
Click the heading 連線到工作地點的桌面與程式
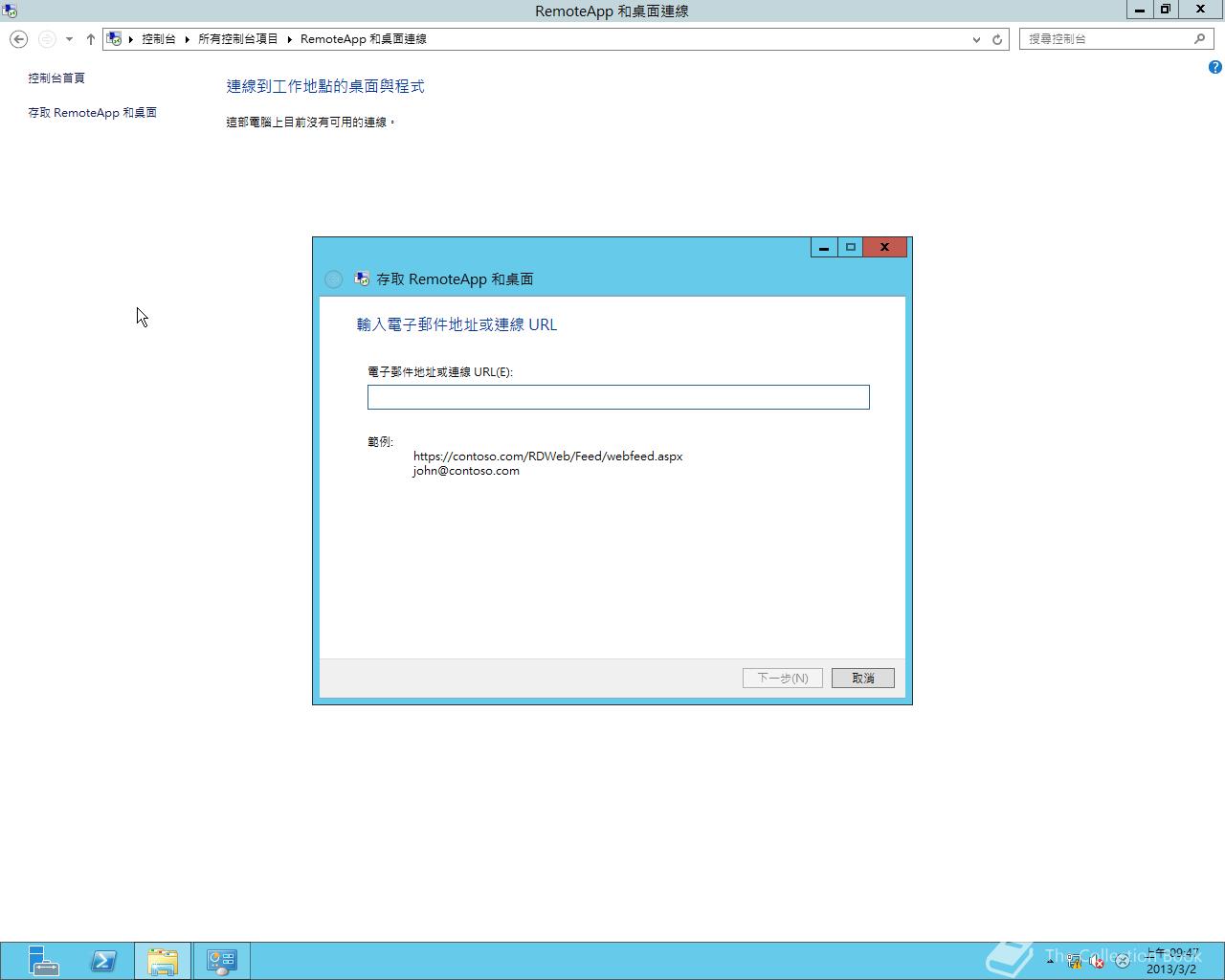[x=325, y=86]
